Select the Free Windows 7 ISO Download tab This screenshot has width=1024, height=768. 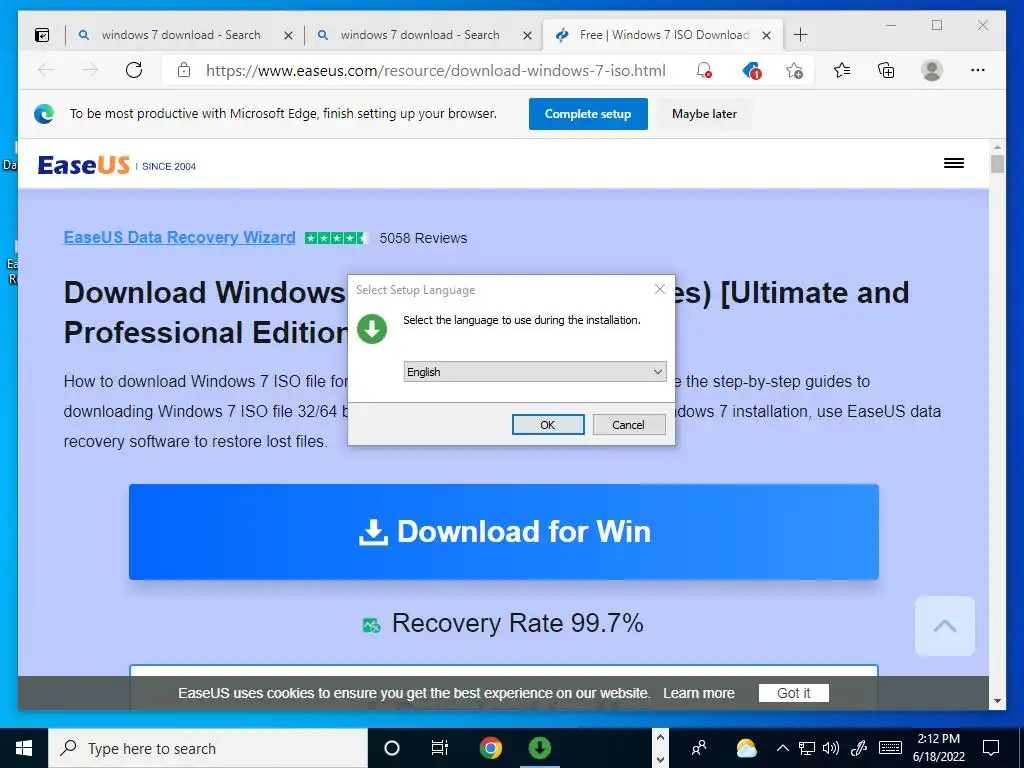tap(664, 35)
